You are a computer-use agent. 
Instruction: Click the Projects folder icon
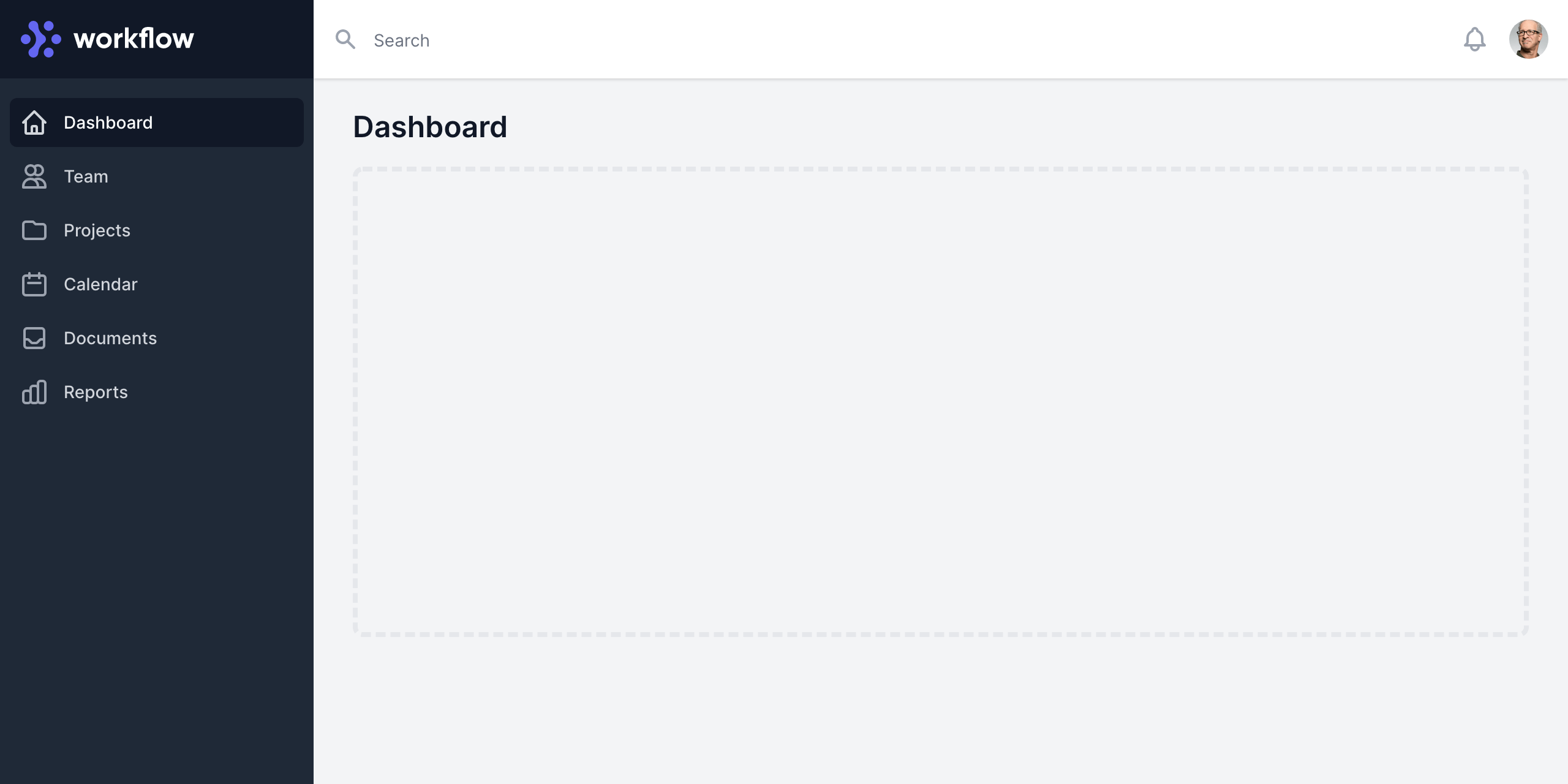pyautogui.click(x=34, y=230)
